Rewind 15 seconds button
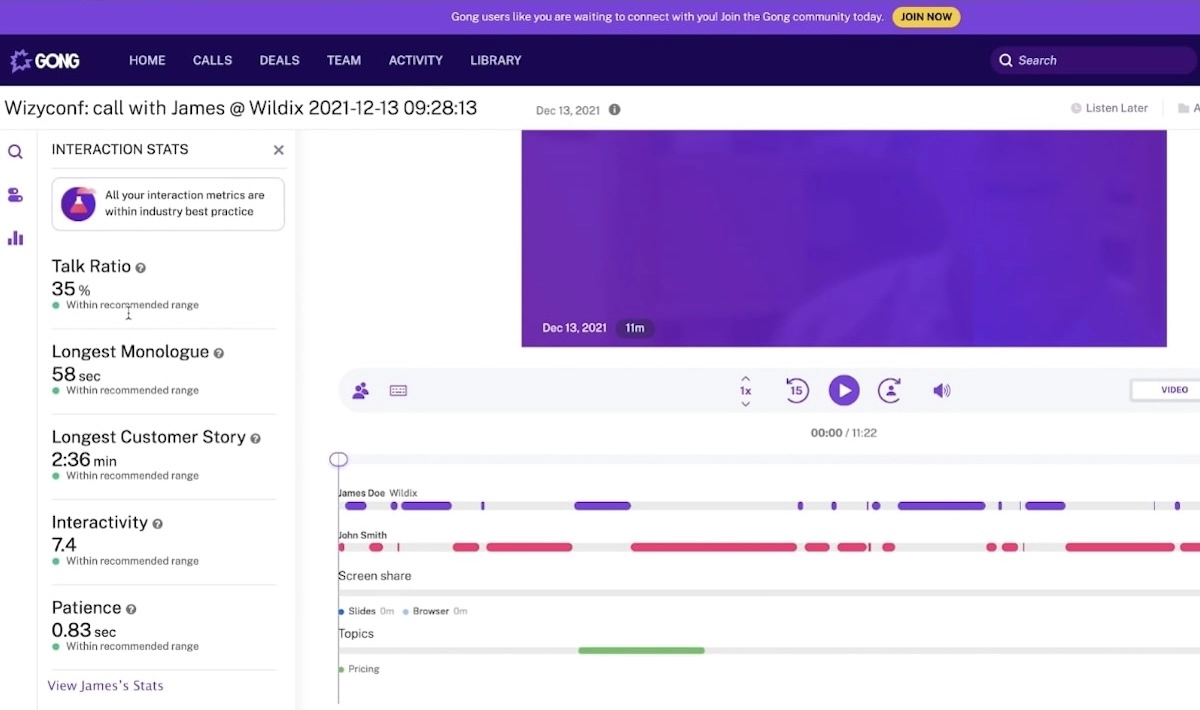The image size is (1200, 710). 796,391
